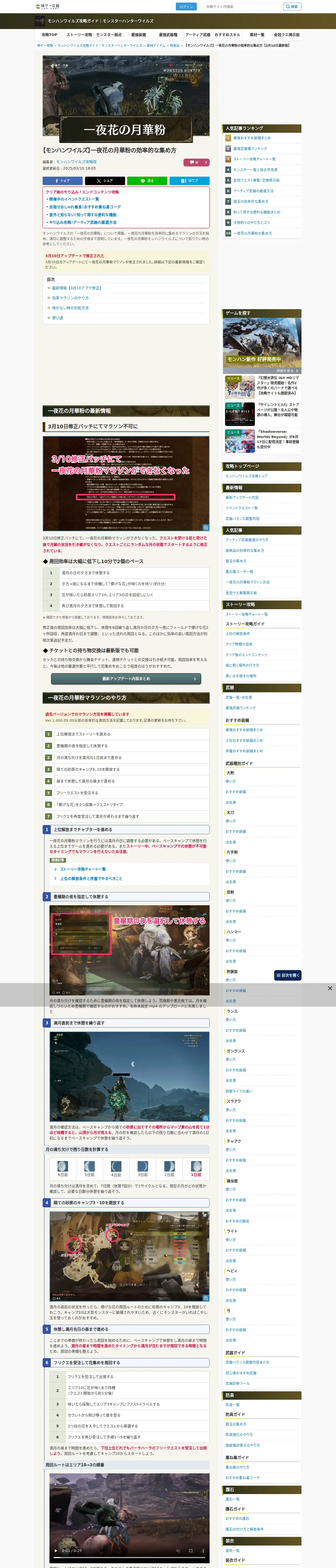This screenshot has width=336, height=1568.
Task: Open editor link モンハンワイルズ攻略班
Action: [76, 162]
